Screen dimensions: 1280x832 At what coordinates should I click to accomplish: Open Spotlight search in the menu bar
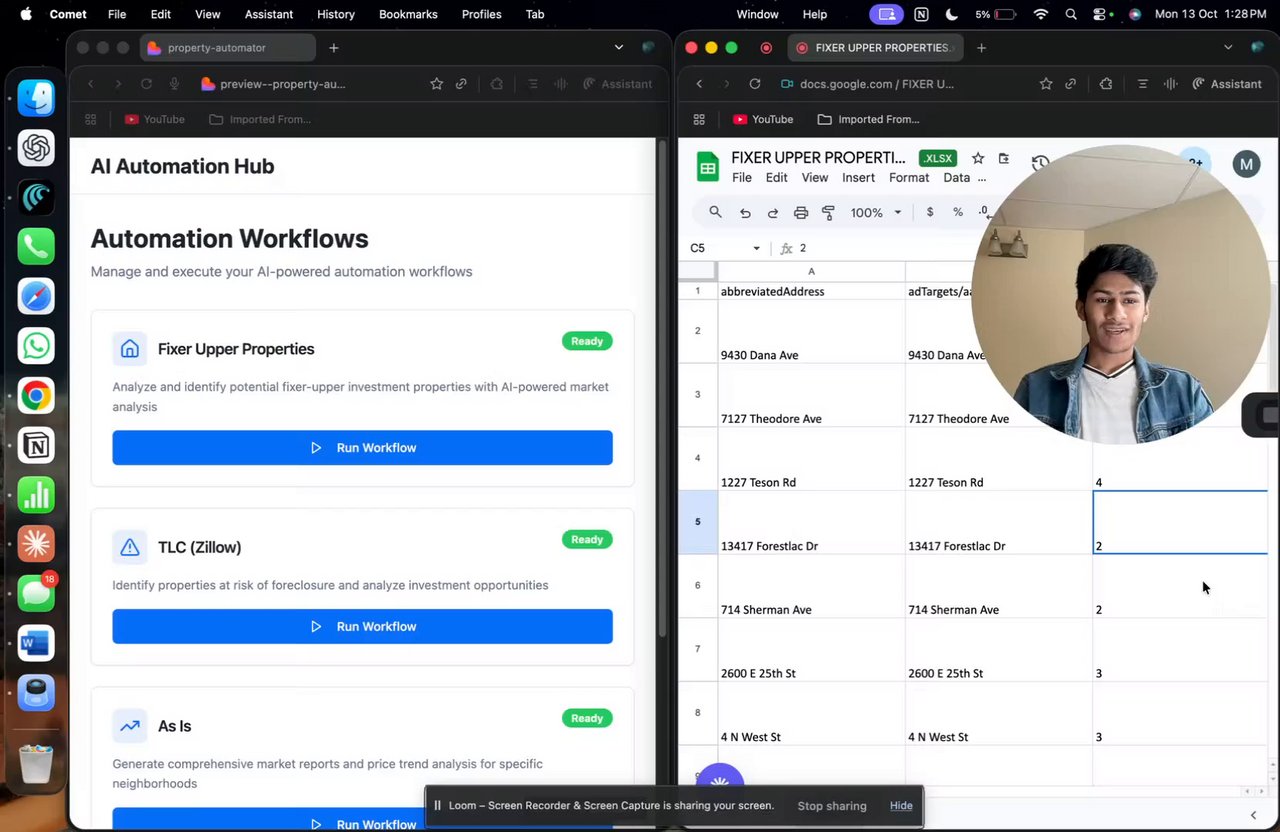1071,14
